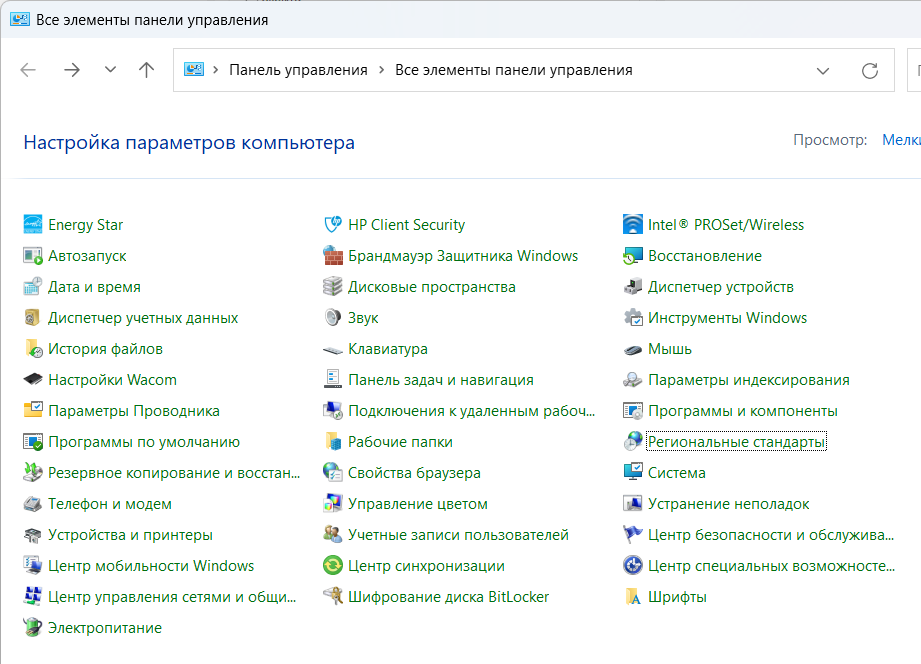Open the Energy Star icon

[x=33, y=224]
